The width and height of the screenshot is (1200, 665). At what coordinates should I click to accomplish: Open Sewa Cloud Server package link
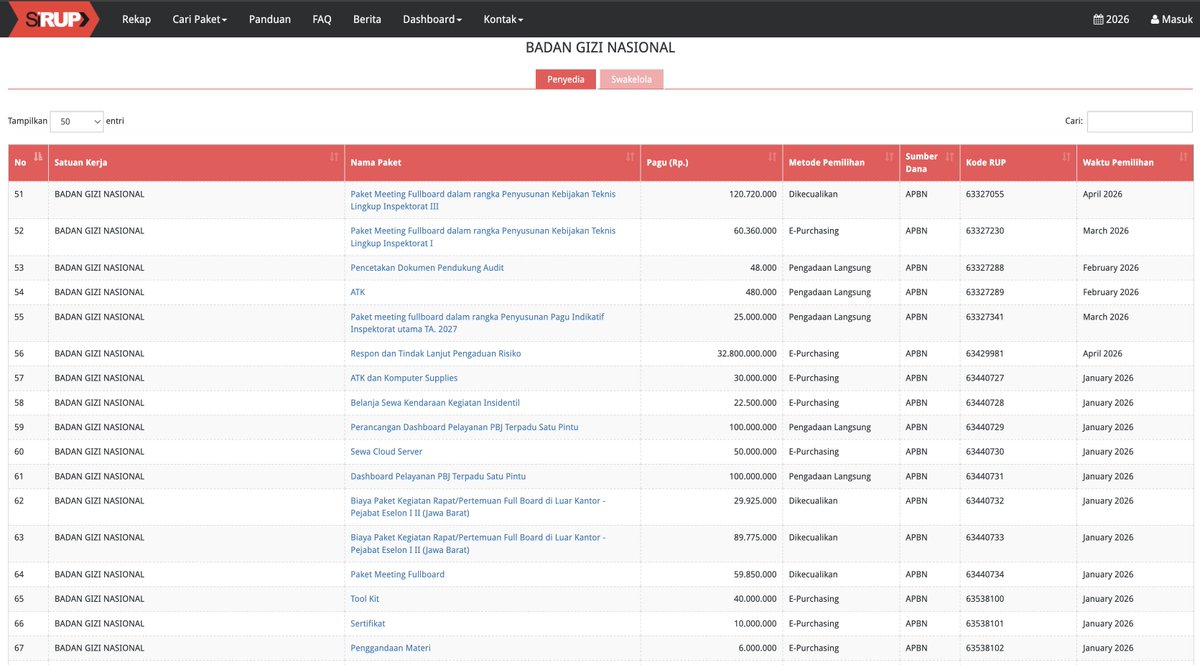386,452
